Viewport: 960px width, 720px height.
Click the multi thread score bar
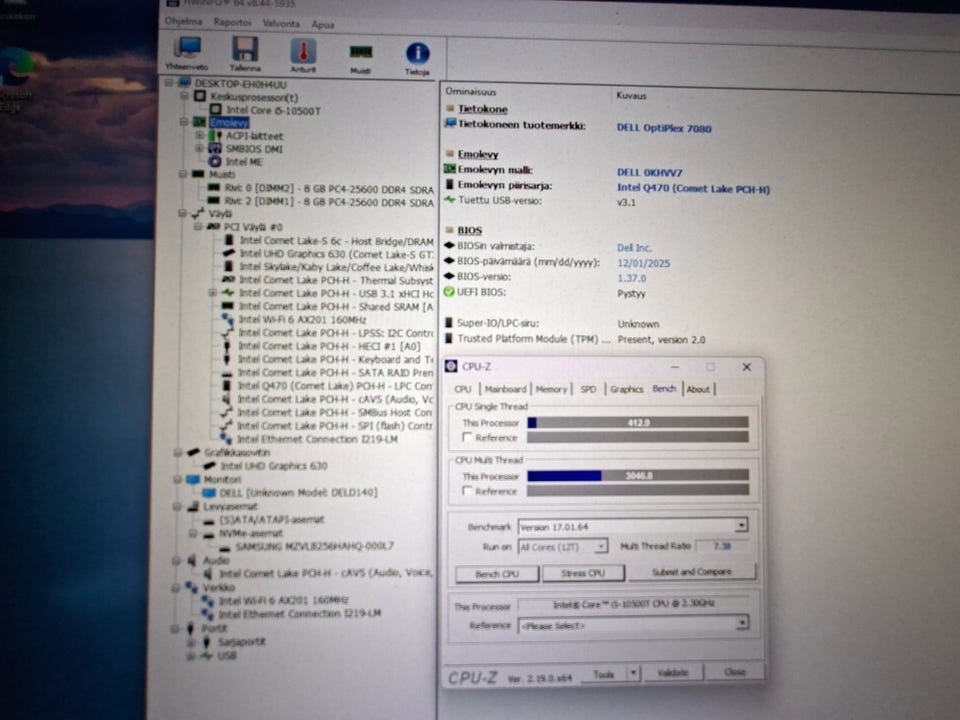pyautogui.click(x=638, y=475)
